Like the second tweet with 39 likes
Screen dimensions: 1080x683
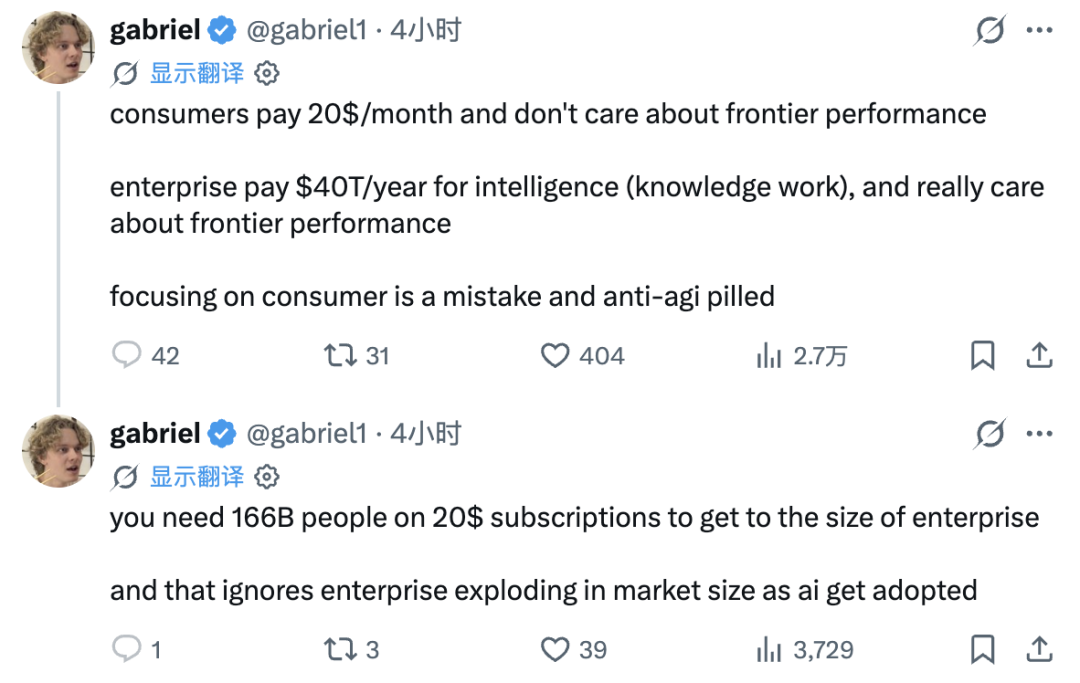(x=554, y=649)
